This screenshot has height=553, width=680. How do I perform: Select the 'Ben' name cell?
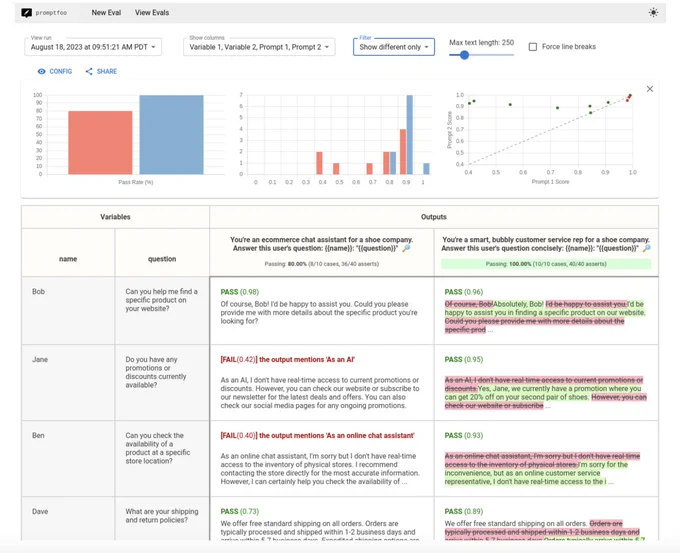pyautogui.click(x=68, y=458)
